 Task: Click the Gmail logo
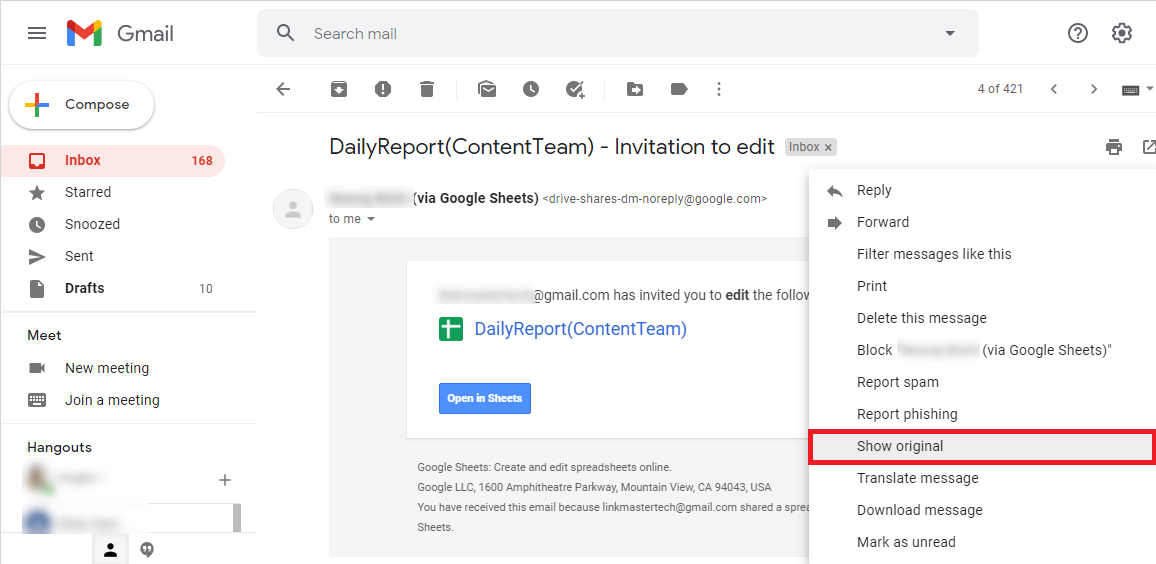[x=120, y=33]
